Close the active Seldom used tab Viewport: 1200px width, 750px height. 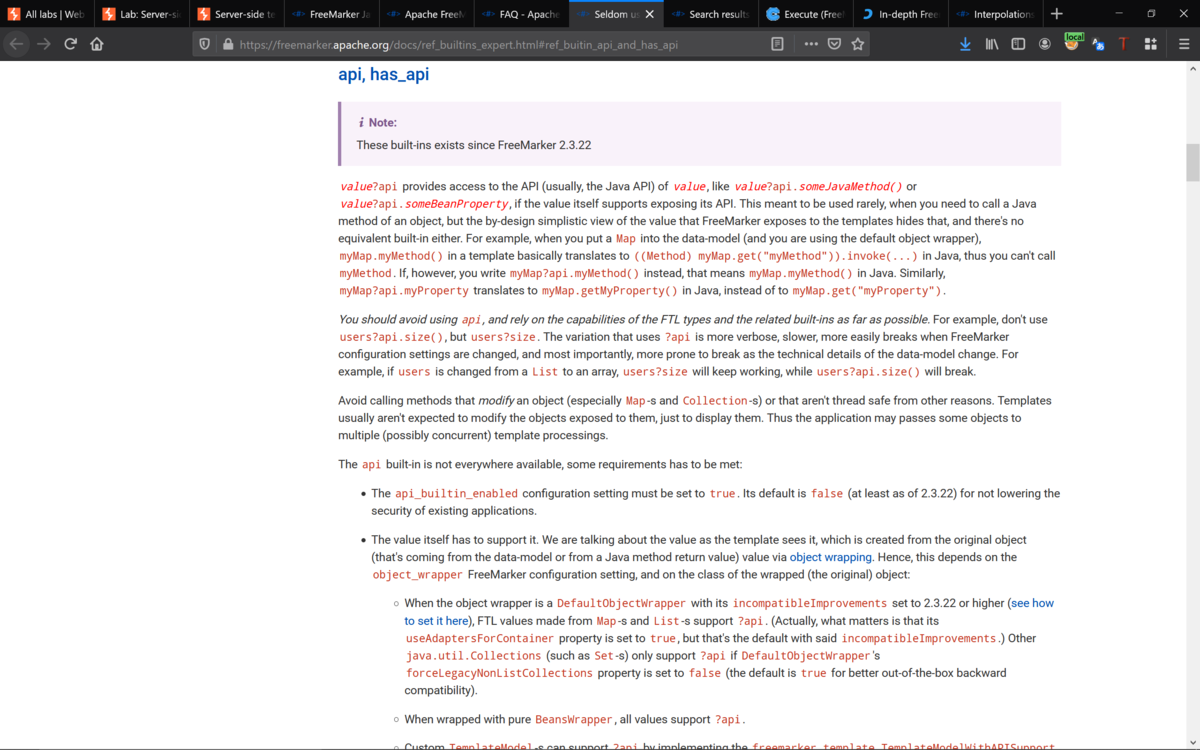[x=650, y=14]
